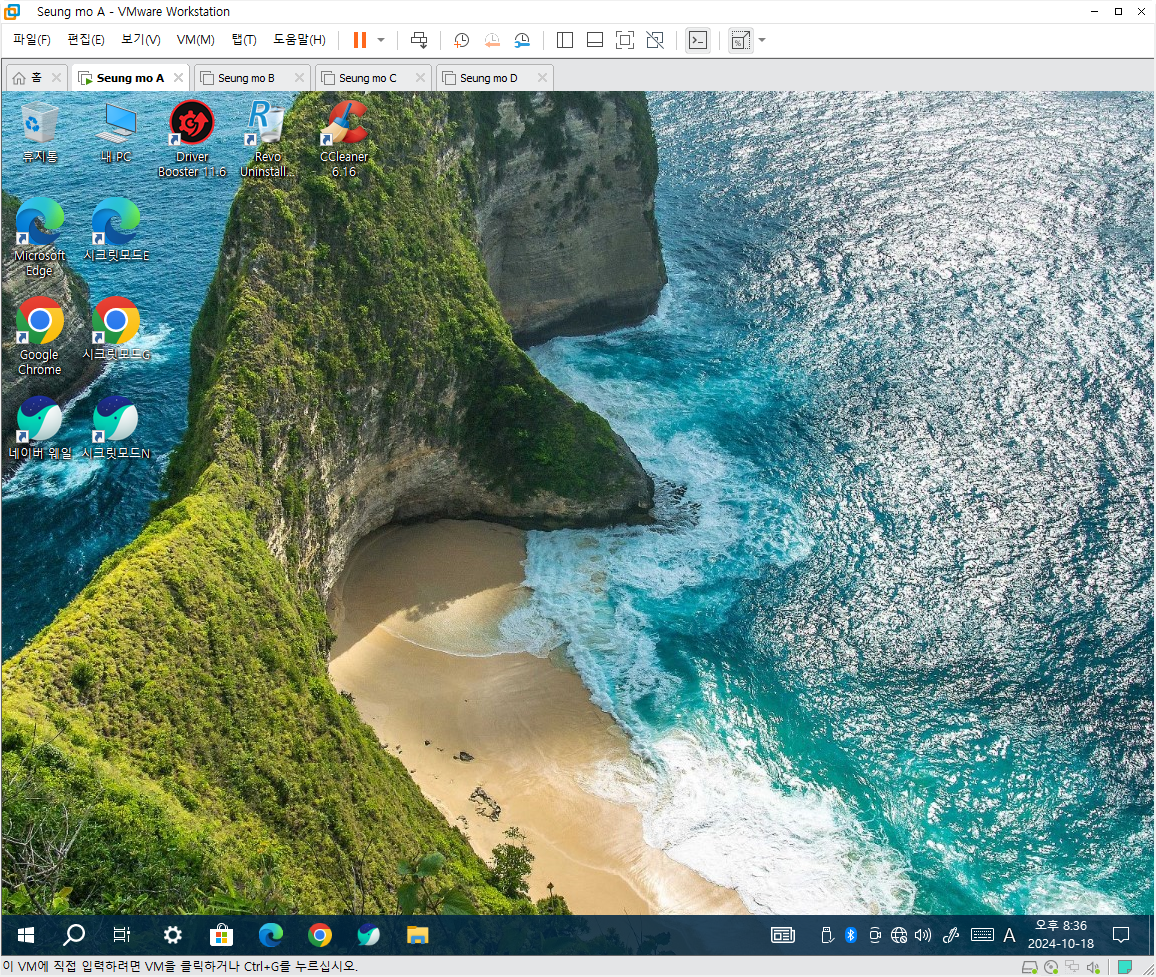Take a snapshot of this virtual machine
Viewport: 1156px width, 977px height.
tap(462, 40)
